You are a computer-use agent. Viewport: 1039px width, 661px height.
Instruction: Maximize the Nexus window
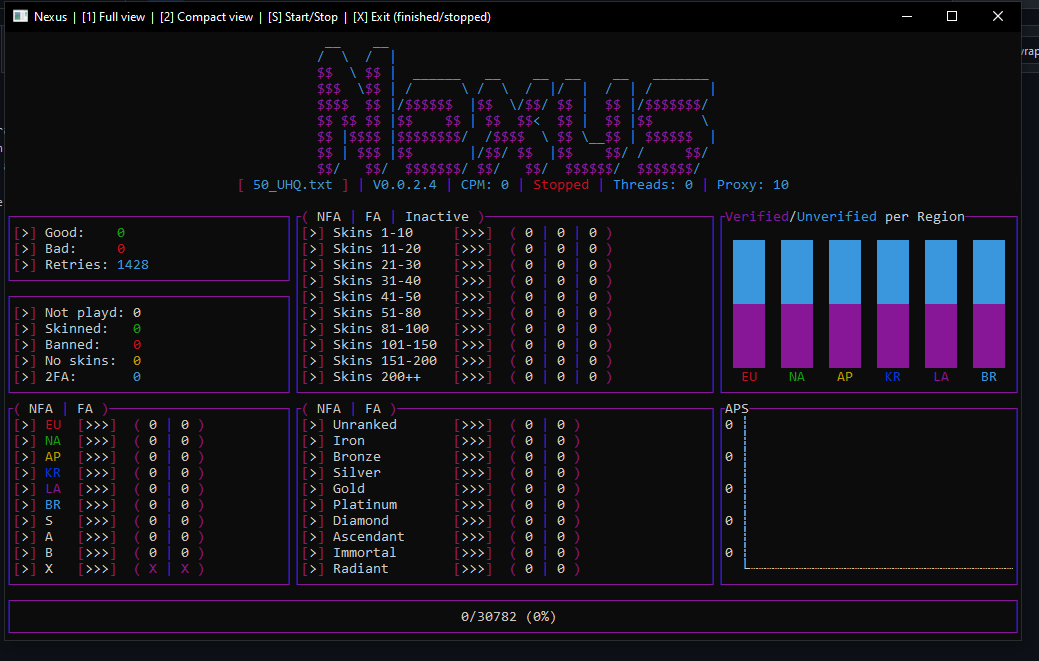click(952, 17)
